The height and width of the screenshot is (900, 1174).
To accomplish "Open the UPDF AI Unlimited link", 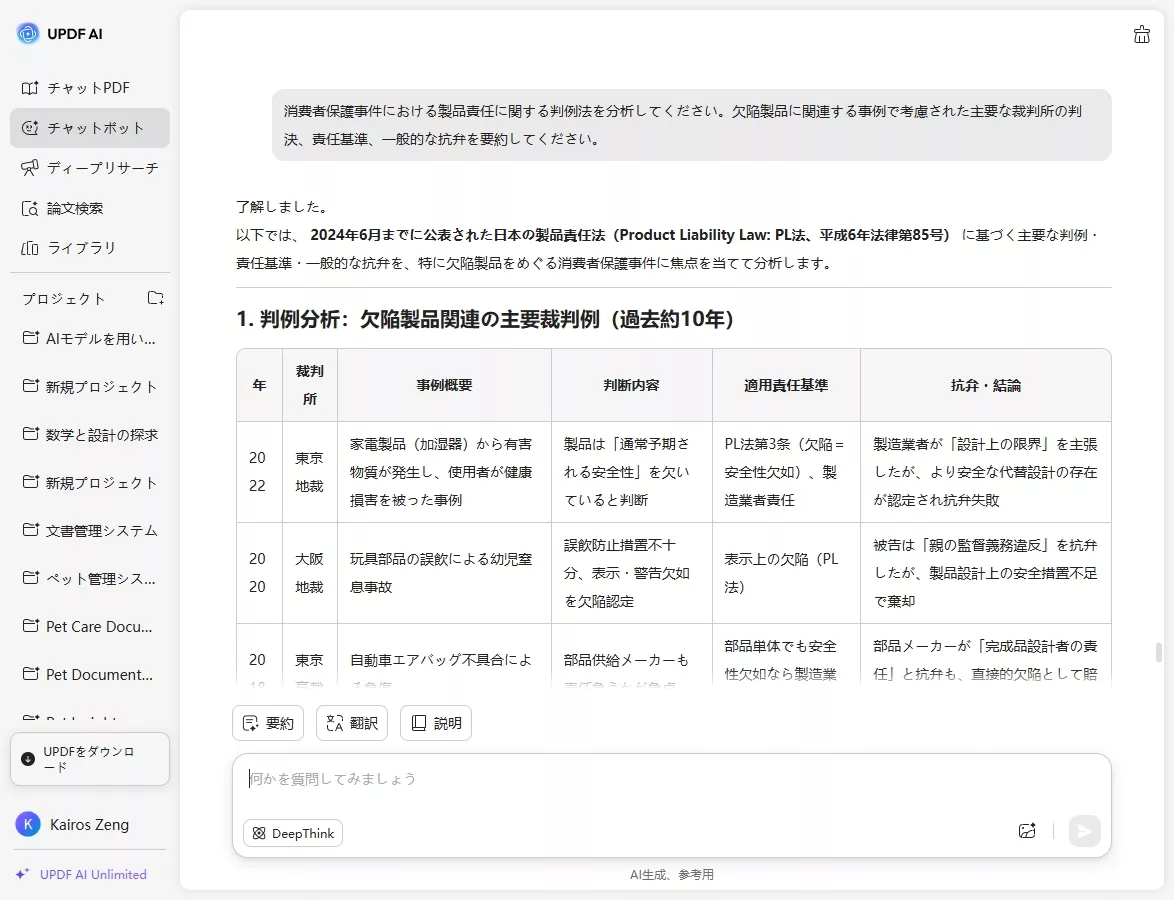I will point(81,873).
